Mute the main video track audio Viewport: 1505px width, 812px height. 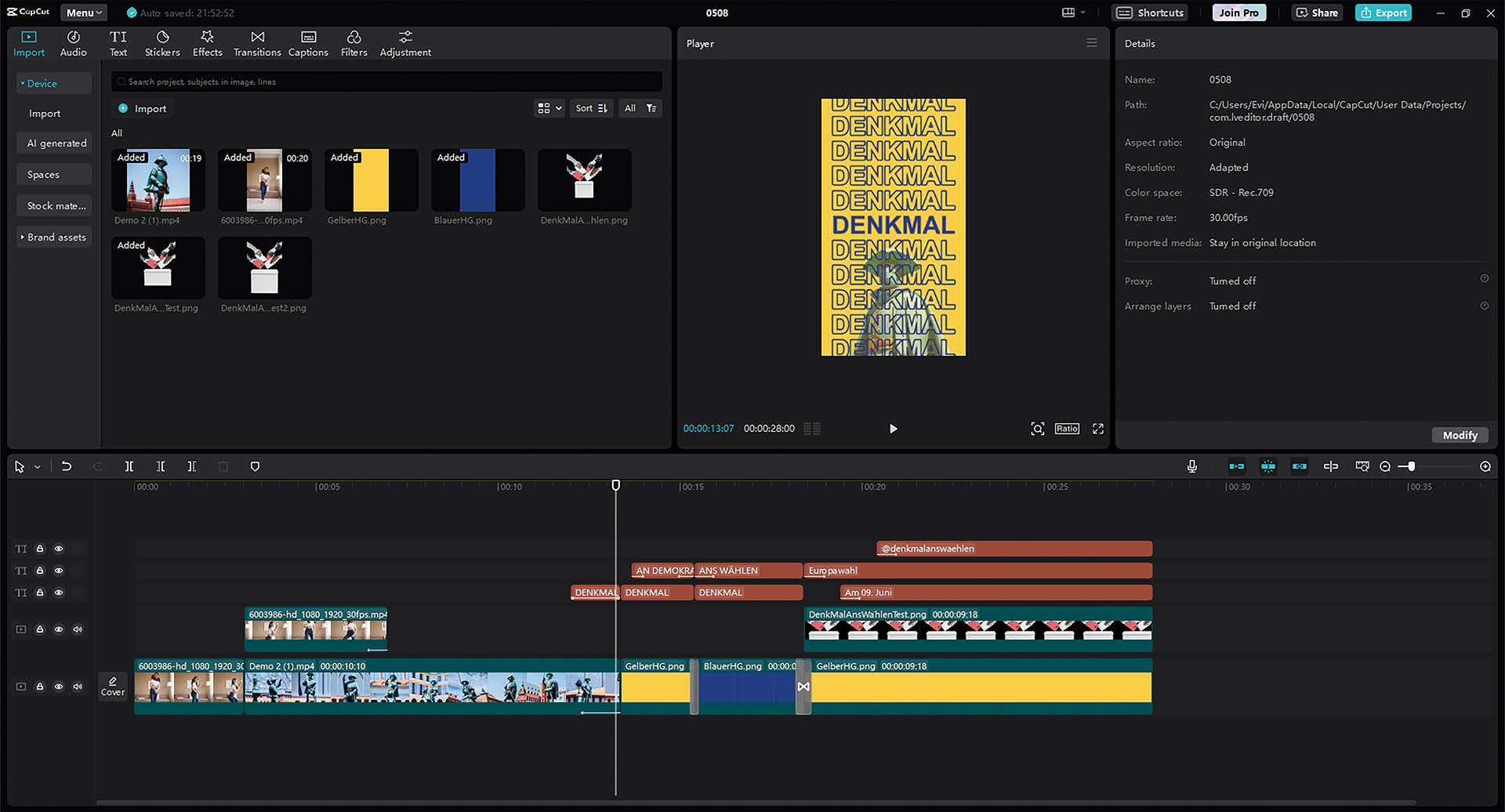[x=78, y=687]
